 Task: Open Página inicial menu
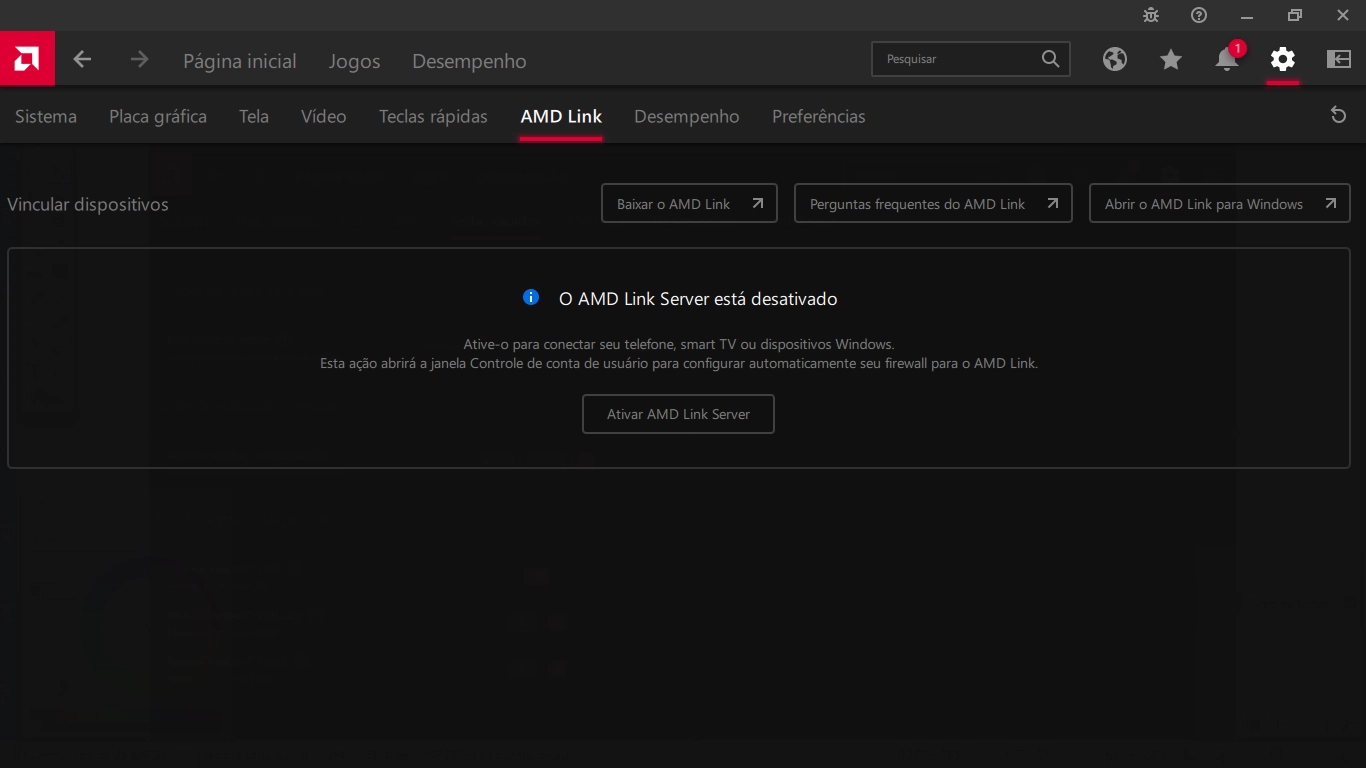tap(240, 61)
